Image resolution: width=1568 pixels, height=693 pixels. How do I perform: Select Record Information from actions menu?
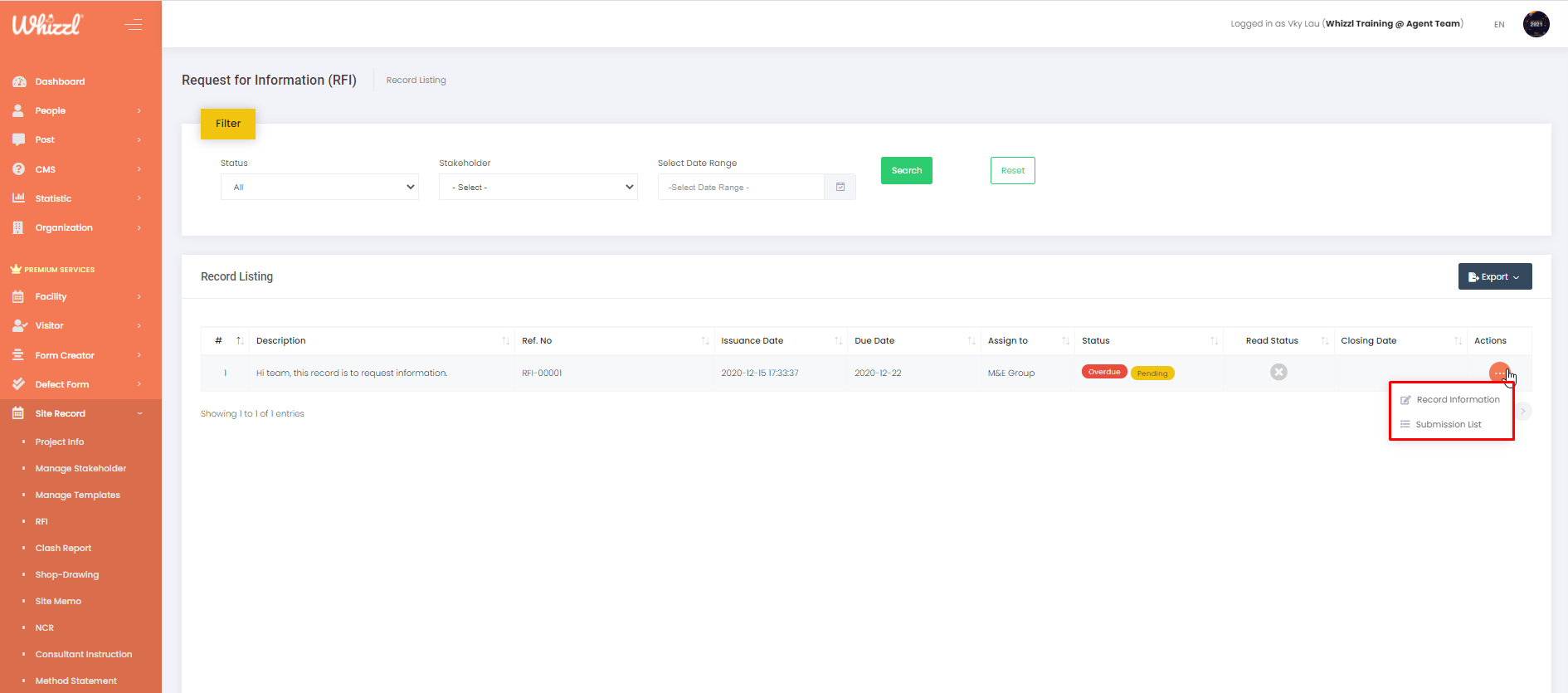click(1457, 400)
